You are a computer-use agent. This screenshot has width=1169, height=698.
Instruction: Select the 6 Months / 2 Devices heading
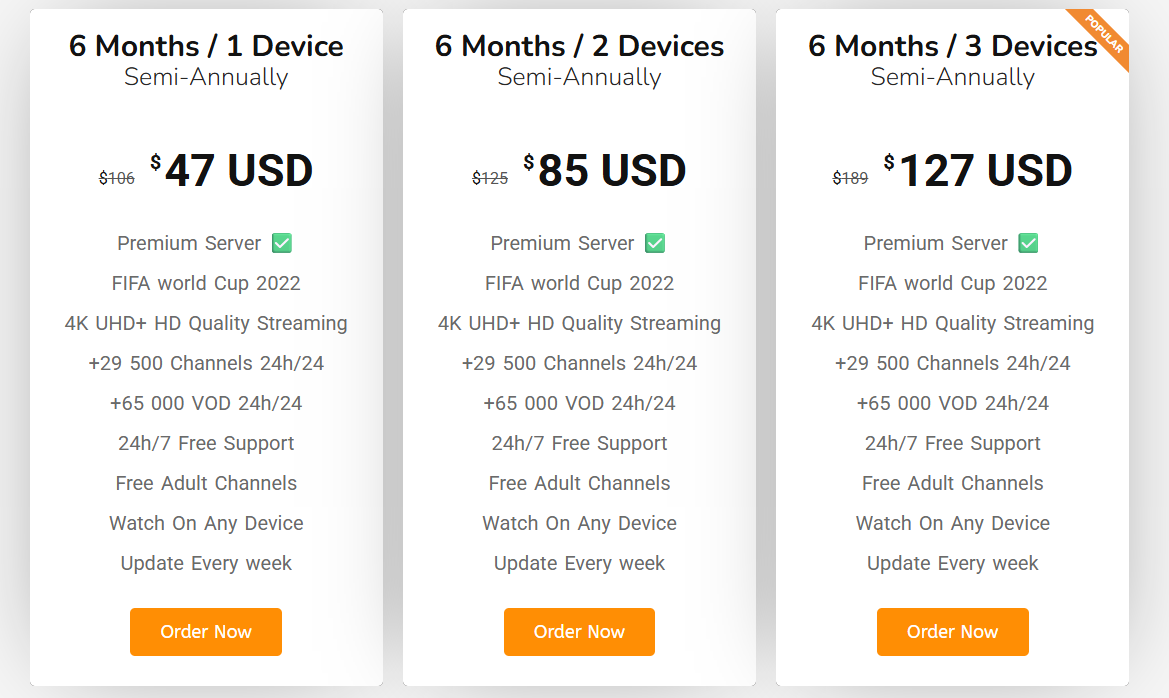(579, 46)
